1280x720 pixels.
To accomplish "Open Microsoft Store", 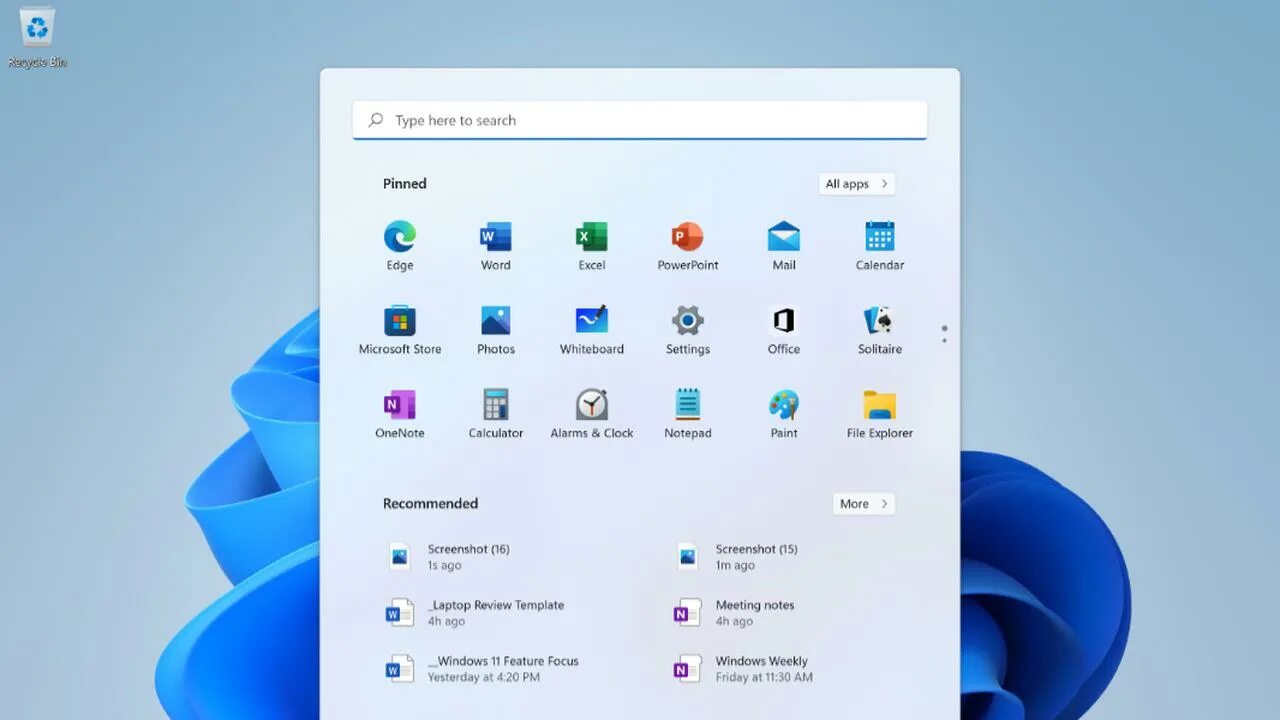I will [x=400, y=330].
